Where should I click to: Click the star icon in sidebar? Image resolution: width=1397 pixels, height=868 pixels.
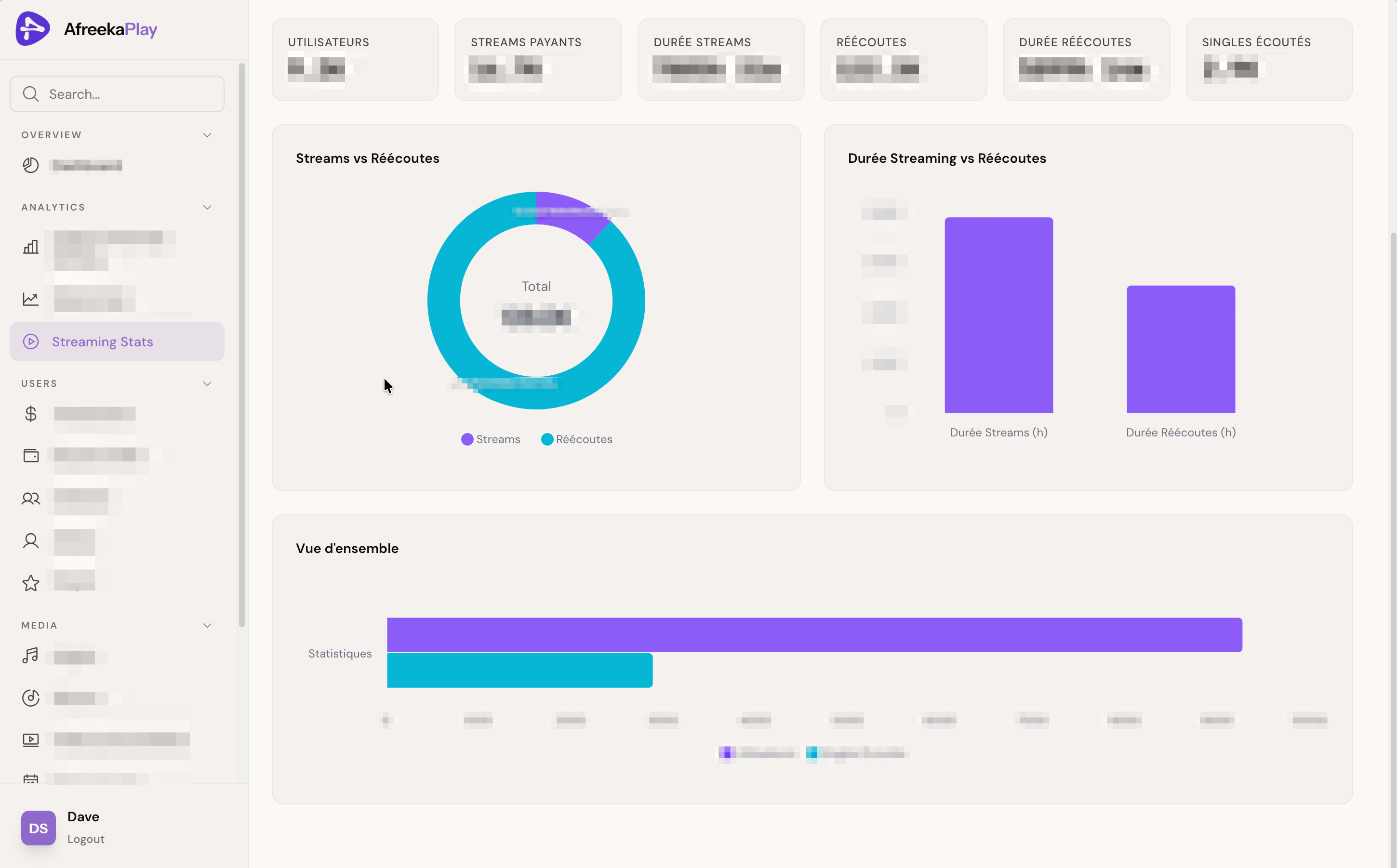[x=30, y=583]
